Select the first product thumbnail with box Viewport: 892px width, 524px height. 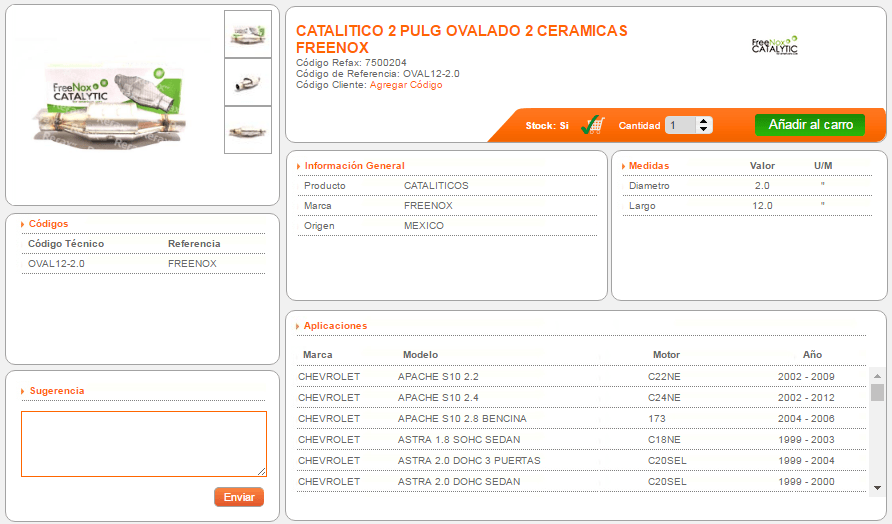click(248, 34)
